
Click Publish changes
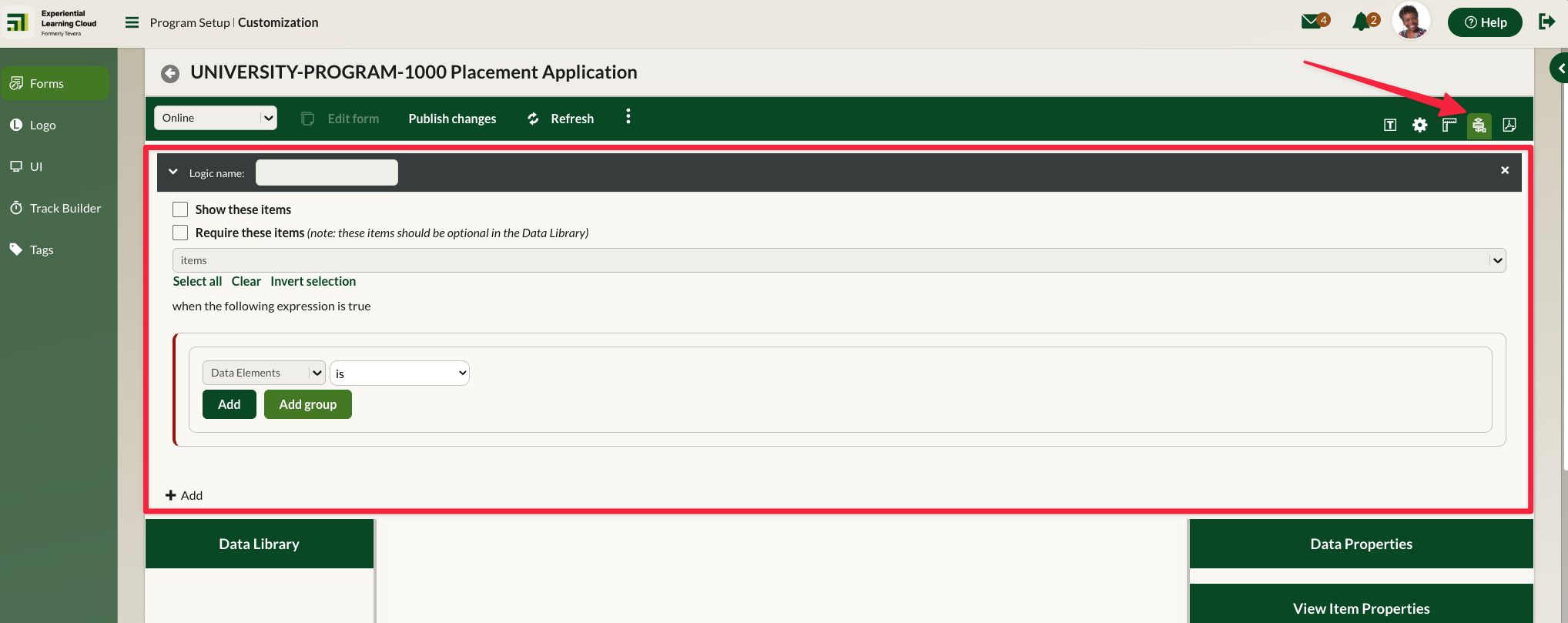pyautogui.click(x=452, y=119)
